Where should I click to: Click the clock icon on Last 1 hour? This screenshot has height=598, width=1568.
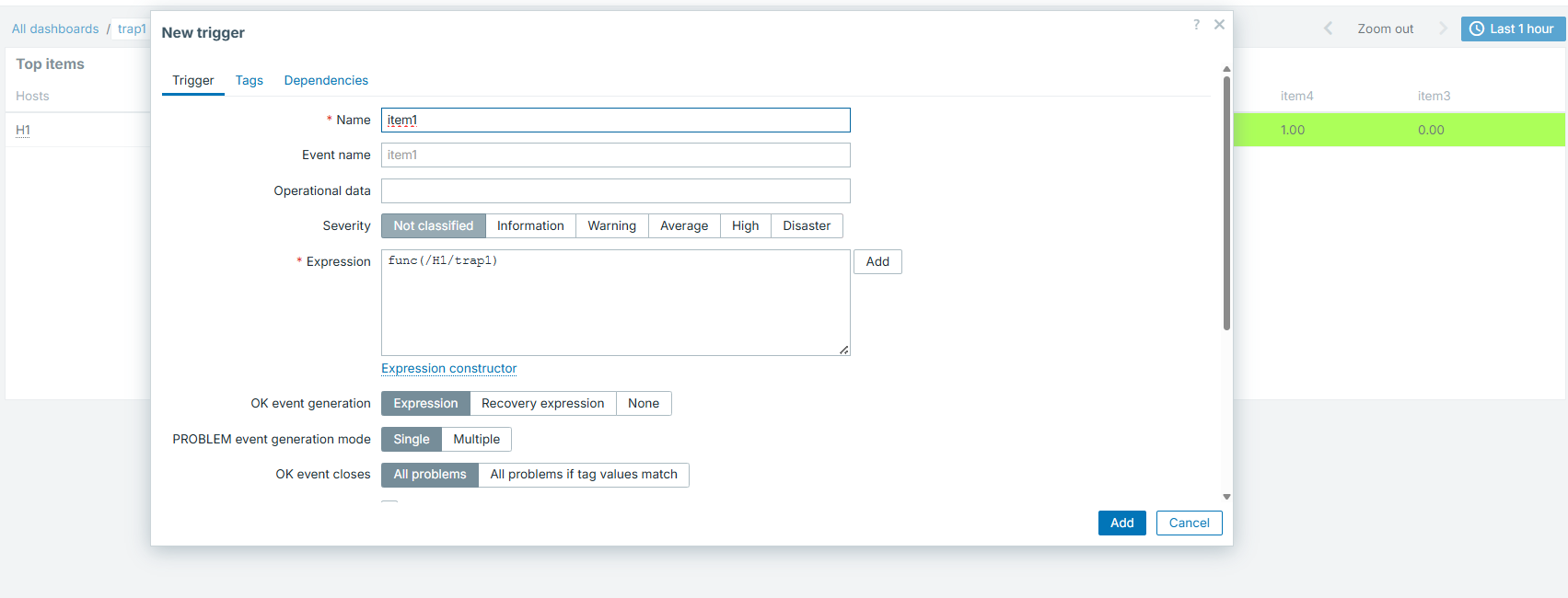pos(1477,29)
